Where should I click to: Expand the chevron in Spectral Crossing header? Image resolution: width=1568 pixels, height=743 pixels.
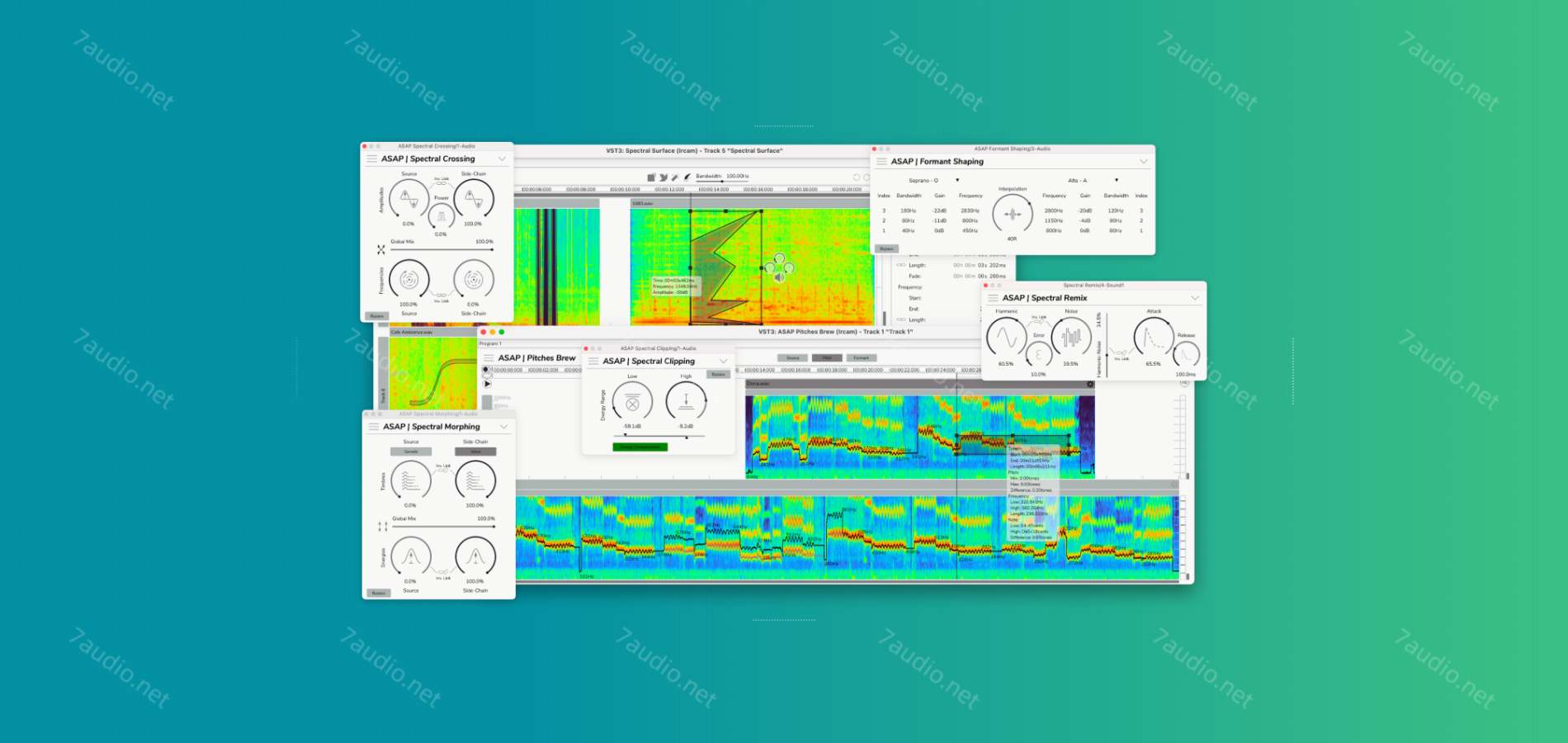tap(502, 159)
